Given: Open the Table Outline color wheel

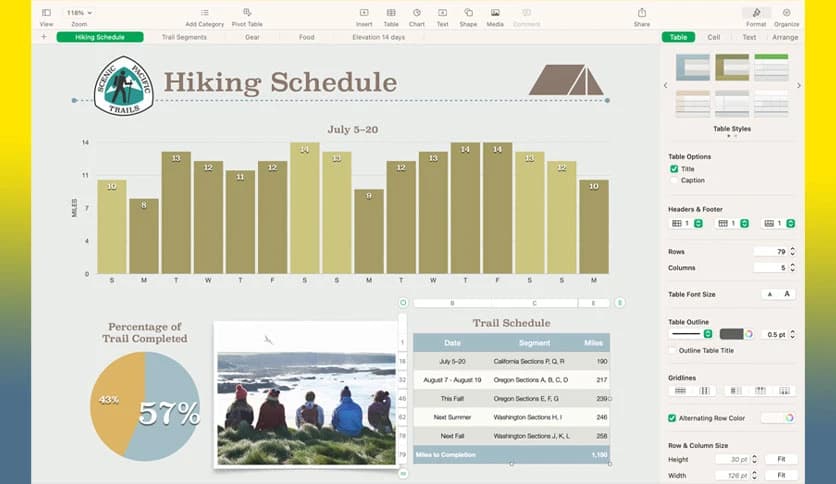Looking at the screenshot, I should [749, 334].
